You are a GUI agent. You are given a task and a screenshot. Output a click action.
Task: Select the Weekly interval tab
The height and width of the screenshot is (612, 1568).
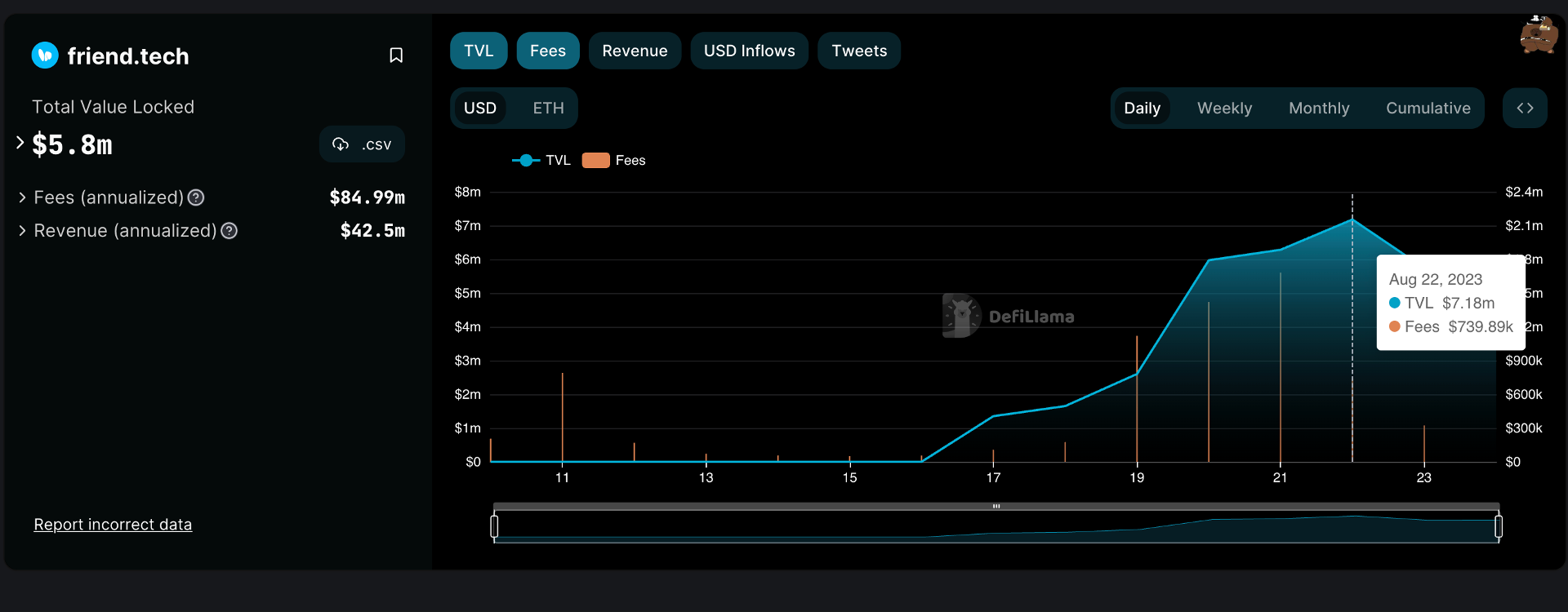tap(1224, 108)
